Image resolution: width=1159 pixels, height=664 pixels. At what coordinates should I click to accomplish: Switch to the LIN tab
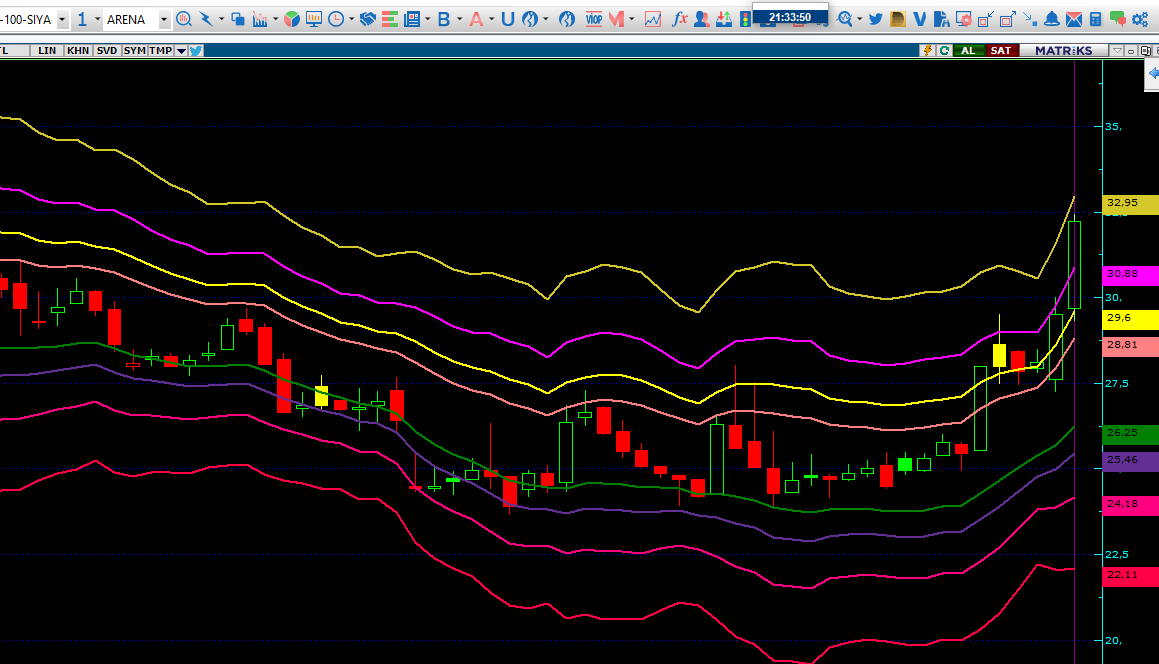point(47,50)
